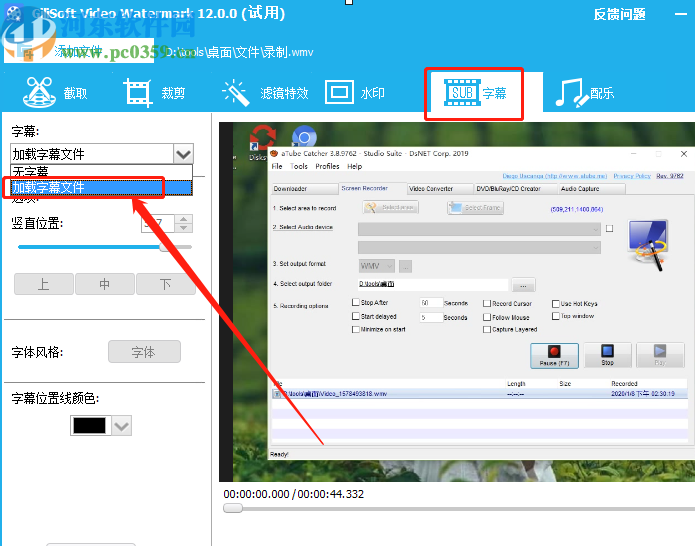Click the Select Frame button in aTube Catcher

tap(475, 207)
